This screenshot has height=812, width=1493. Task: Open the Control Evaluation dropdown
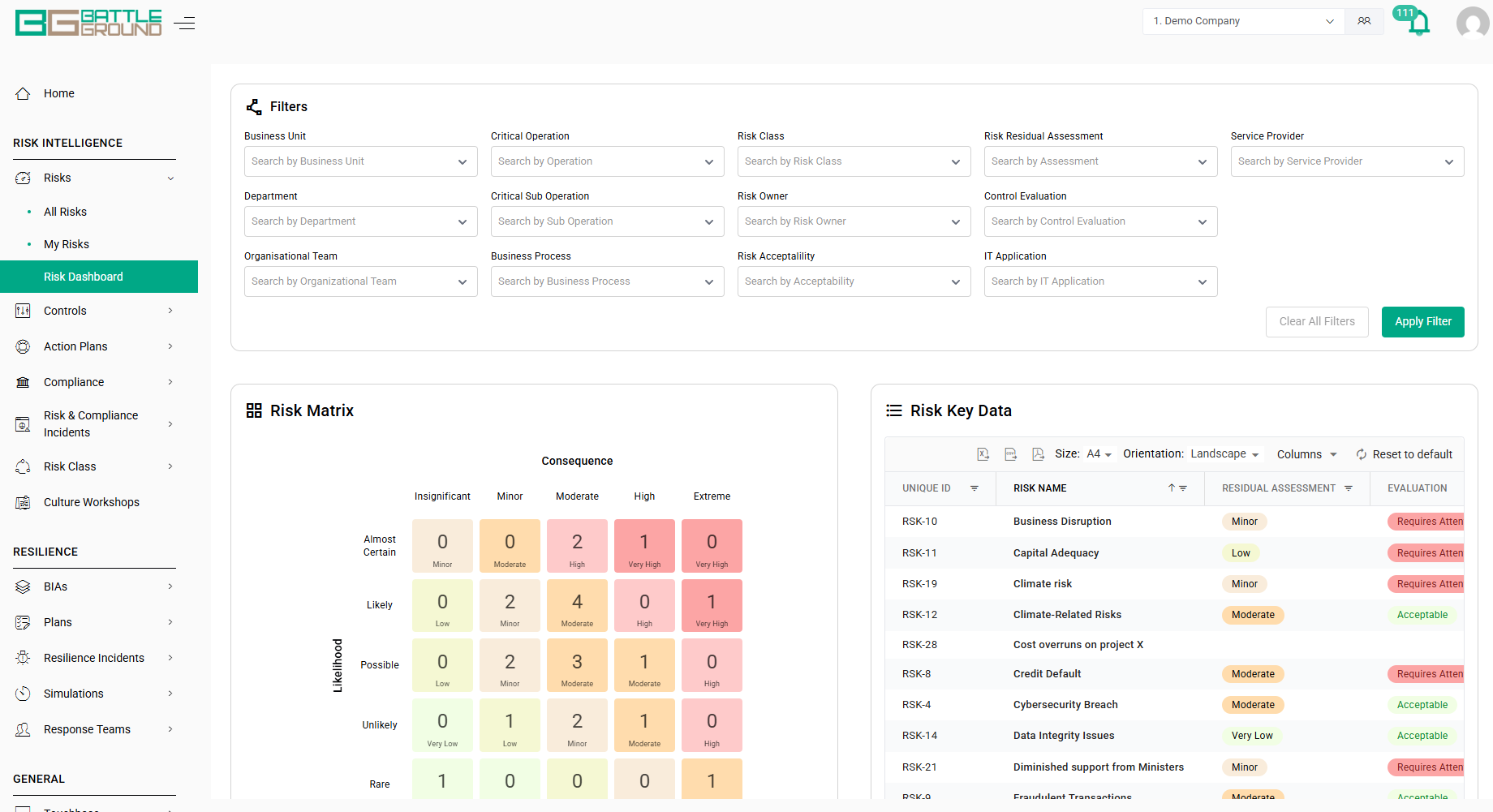pyautogui.click(x=1101, y=221)
